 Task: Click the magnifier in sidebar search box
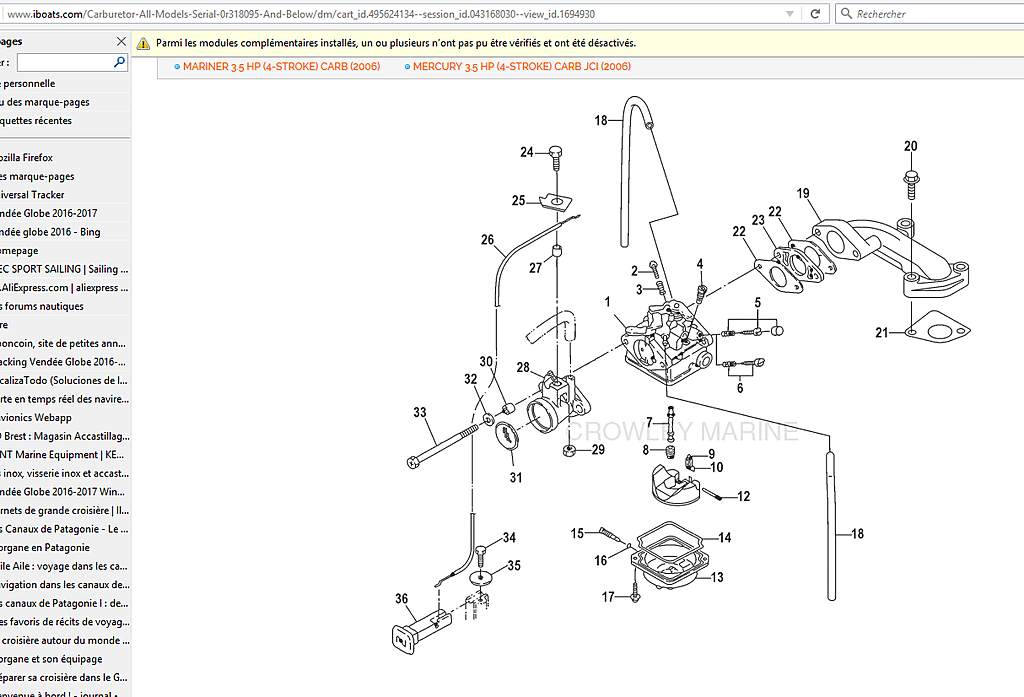(119, 62)
